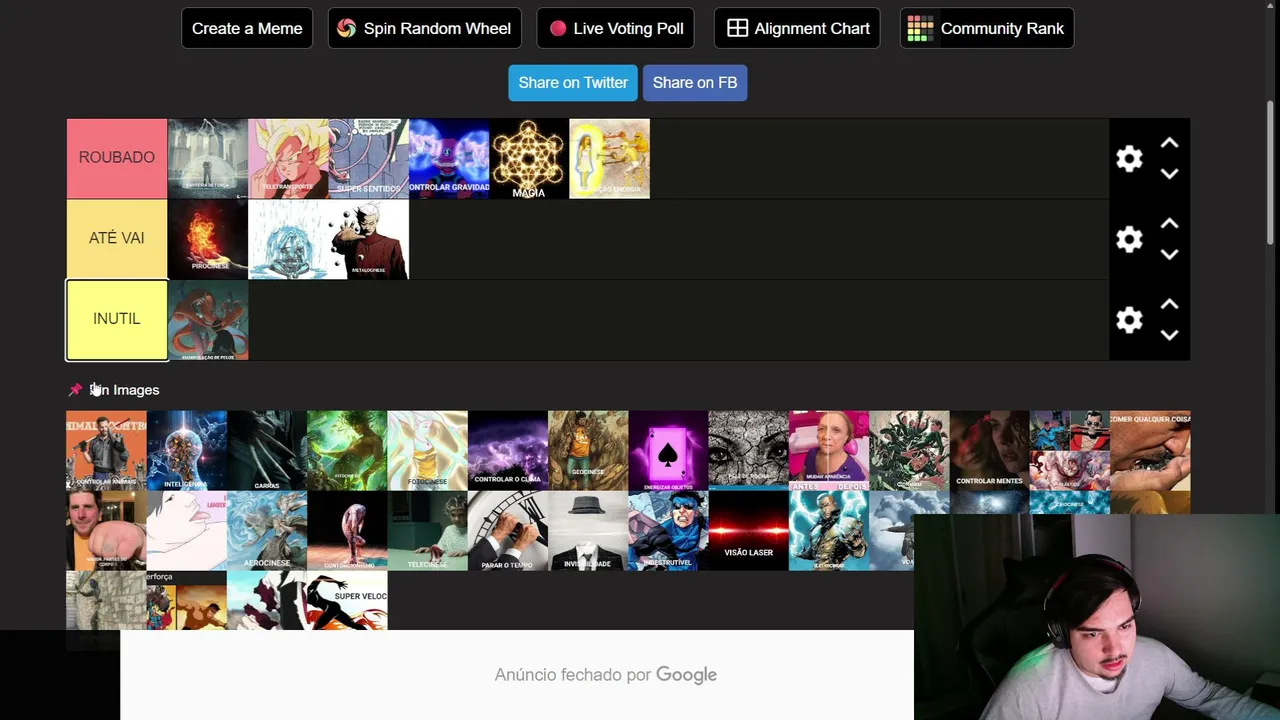Image resolution: width=1280 pixels, height=720 pixels.
Task: Open settings gear for INUTIL tier
Action: pyautogui.click(x=1129, y=320)
